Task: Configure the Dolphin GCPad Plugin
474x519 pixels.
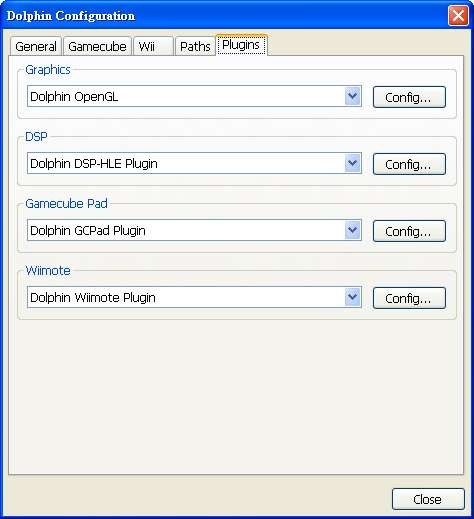Action: point(409,231)
